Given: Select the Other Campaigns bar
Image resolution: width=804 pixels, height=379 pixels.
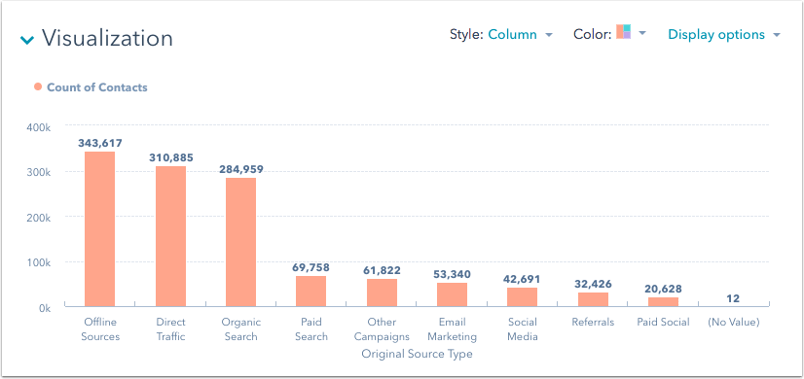Looking at the screenshot, I should pos(381,293).
